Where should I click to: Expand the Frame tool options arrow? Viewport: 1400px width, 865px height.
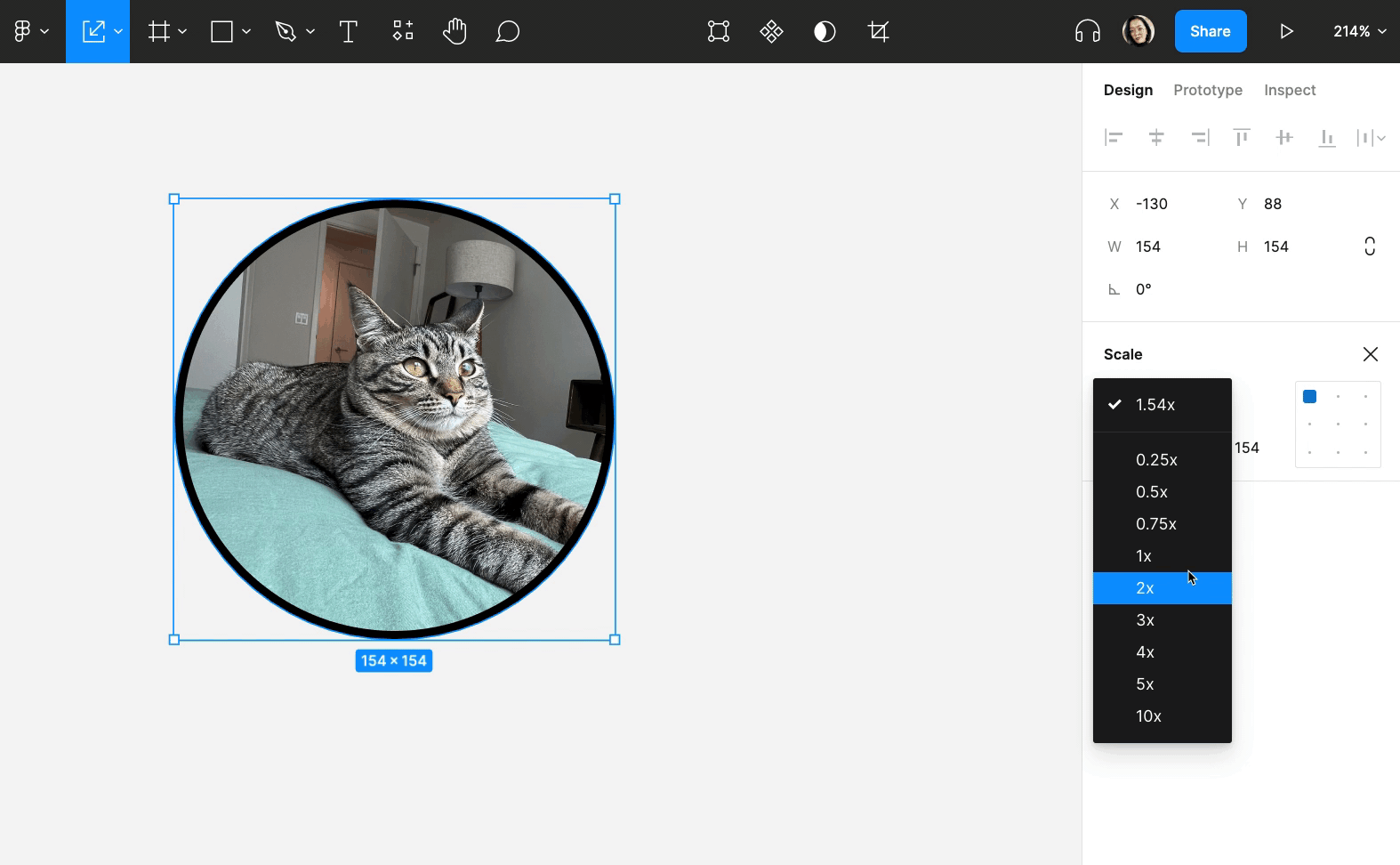point(182,32)
